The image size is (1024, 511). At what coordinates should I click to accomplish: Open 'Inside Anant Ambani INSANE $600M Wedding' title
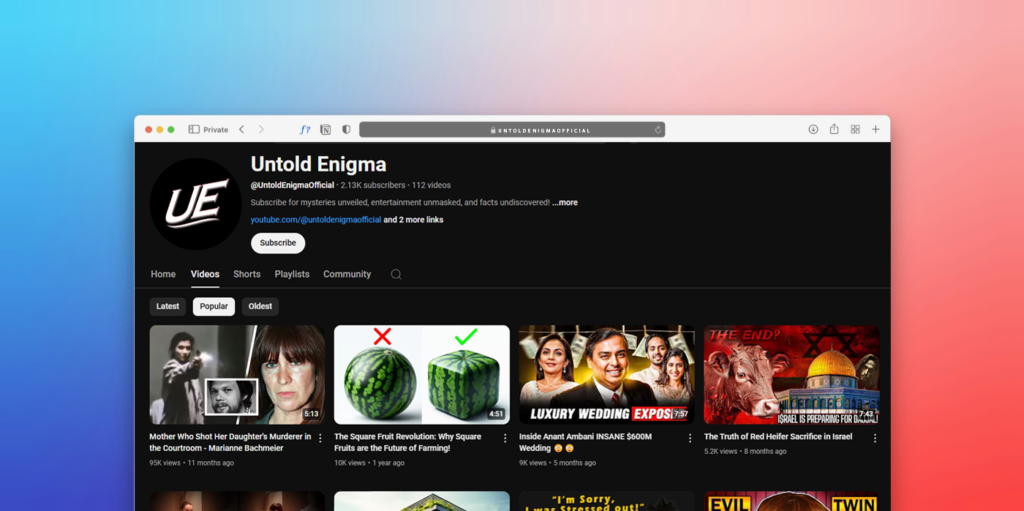(585, 442)
